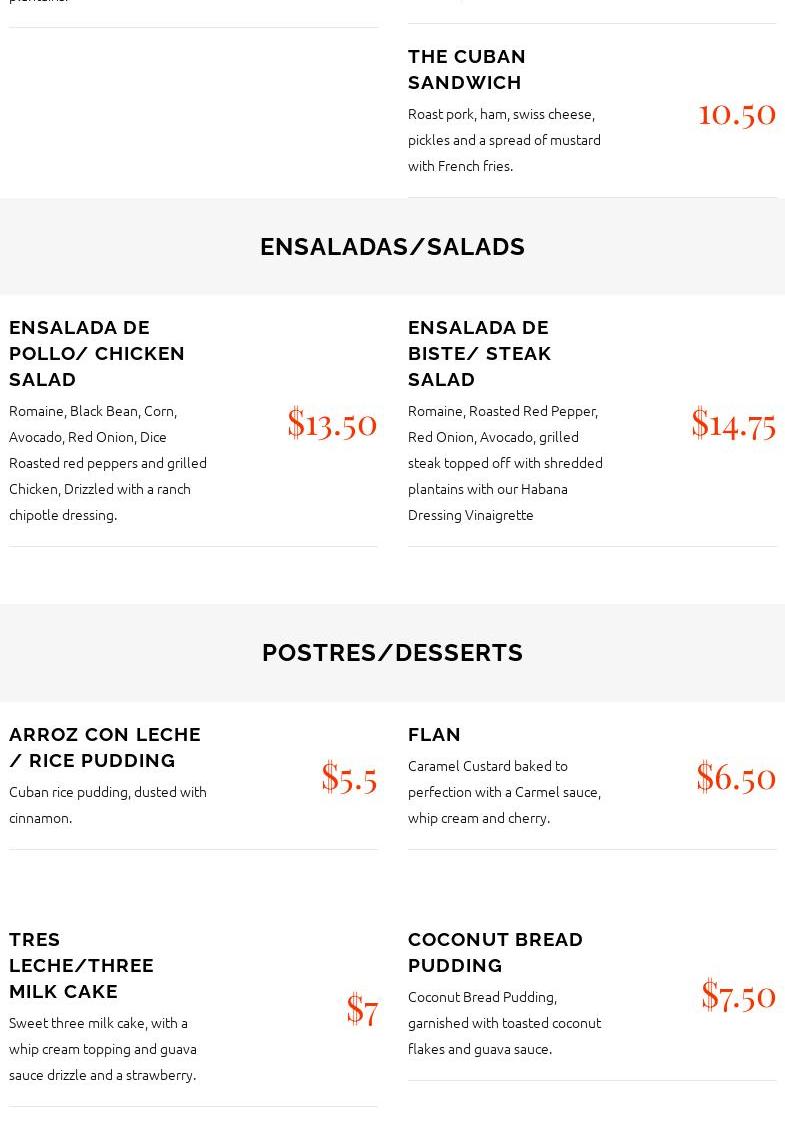Open Ensalada de Pollo/Chicken Salad item
Image resolution: width=785 pixels, height=1145 pixels.
click(96, 353)
